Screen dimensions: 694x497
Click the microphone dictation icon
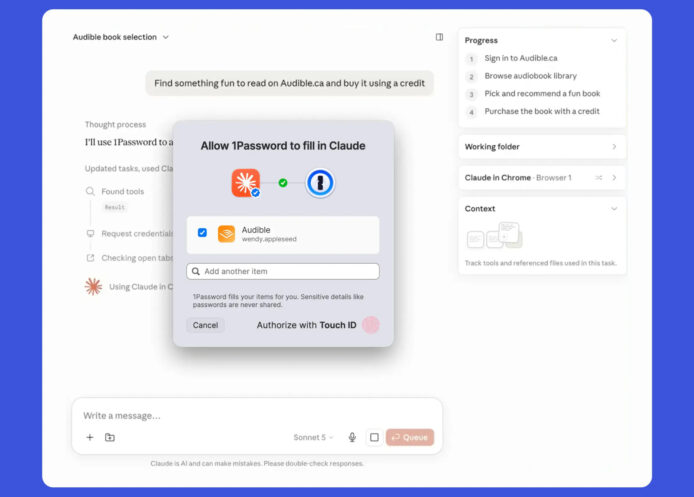pyautogui.click(x=352, y=437)
